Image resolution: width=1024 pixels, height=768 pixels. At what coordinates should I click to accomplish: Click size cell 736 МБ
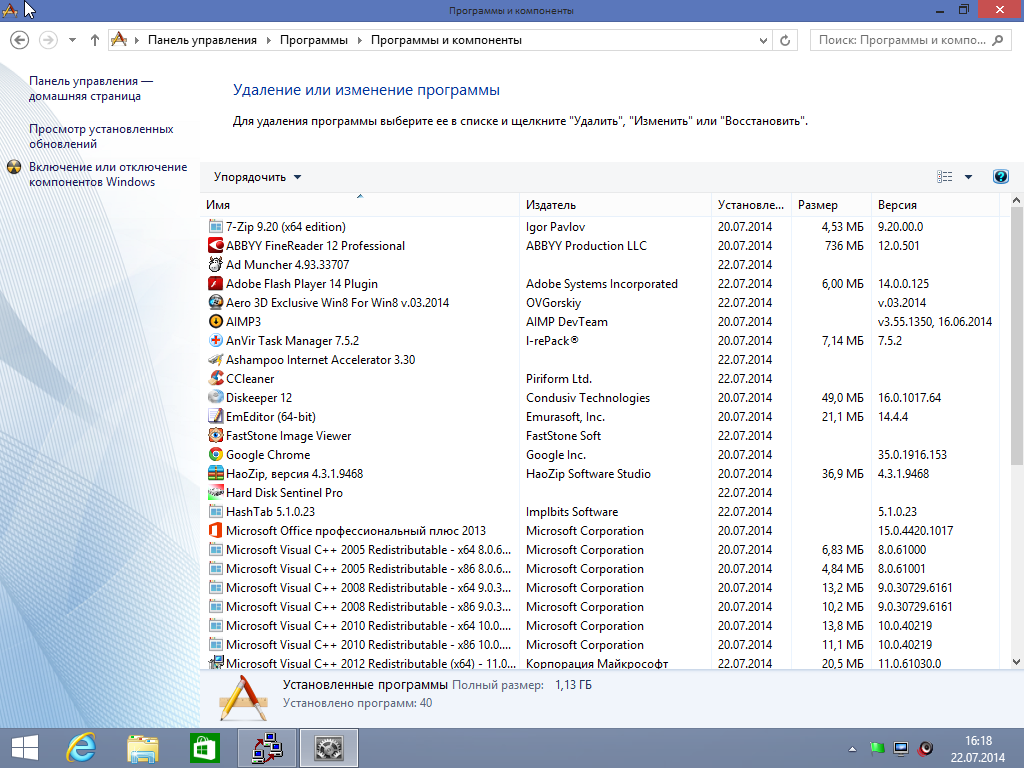coord(844,246)
